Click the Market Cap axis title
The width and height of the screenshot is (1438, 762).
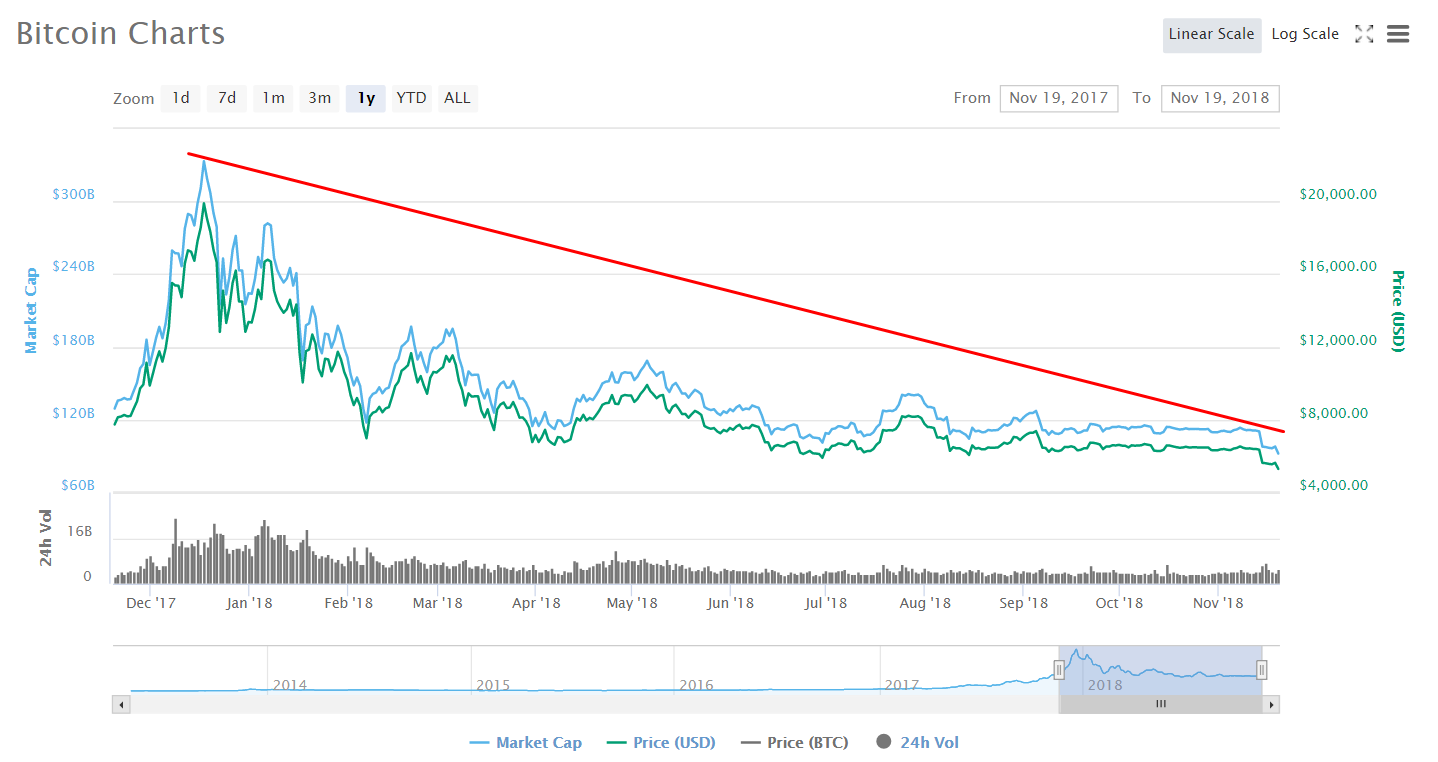click(31, 310)
